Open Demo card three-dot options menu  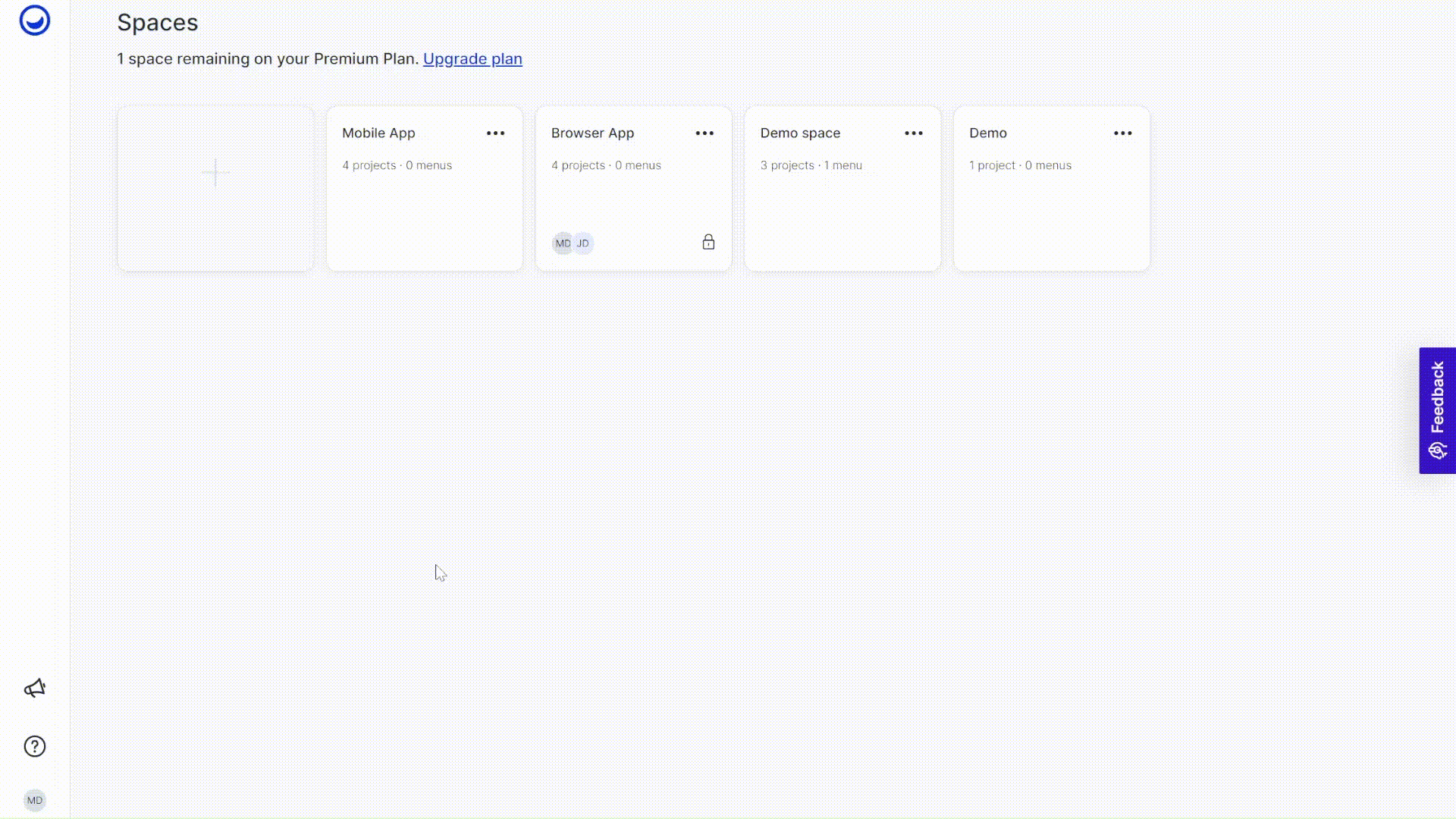click(x=1123, y=133)
